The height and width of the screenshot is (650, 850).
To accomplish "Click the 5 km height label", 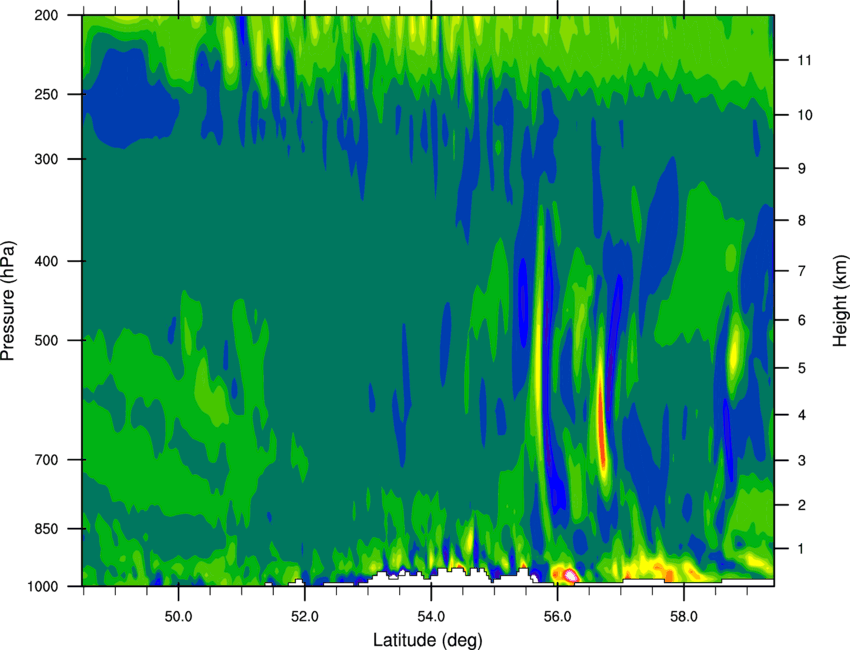I will point(801,368).
